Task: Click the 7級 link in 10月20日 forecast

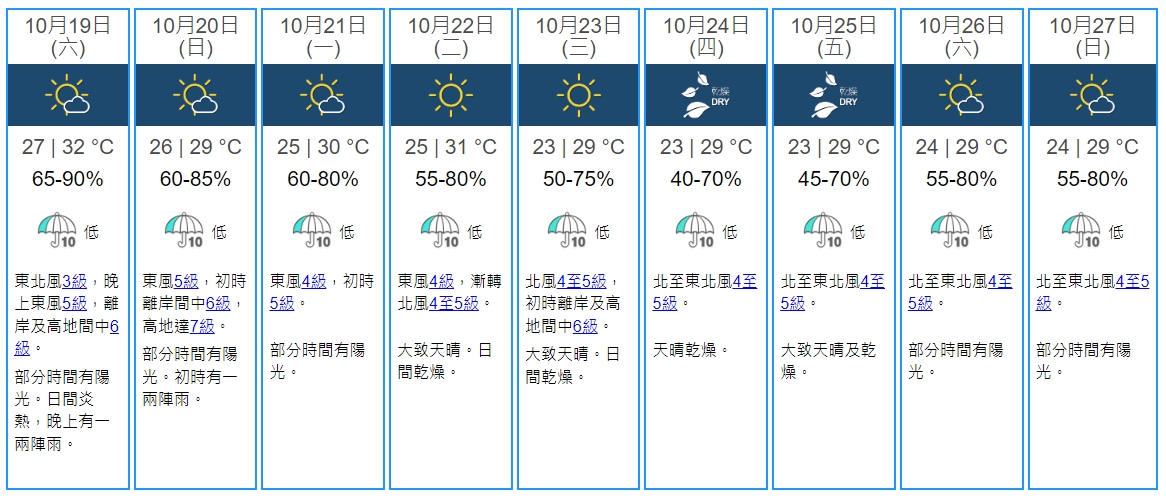Action: click(x=201, y=326)
